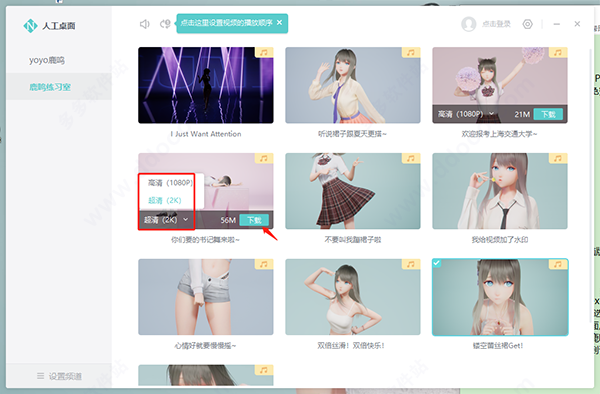Click the user avatar icon
This screenshot has height=394, width=600.
pyautogui.click(x=468, y=24)
